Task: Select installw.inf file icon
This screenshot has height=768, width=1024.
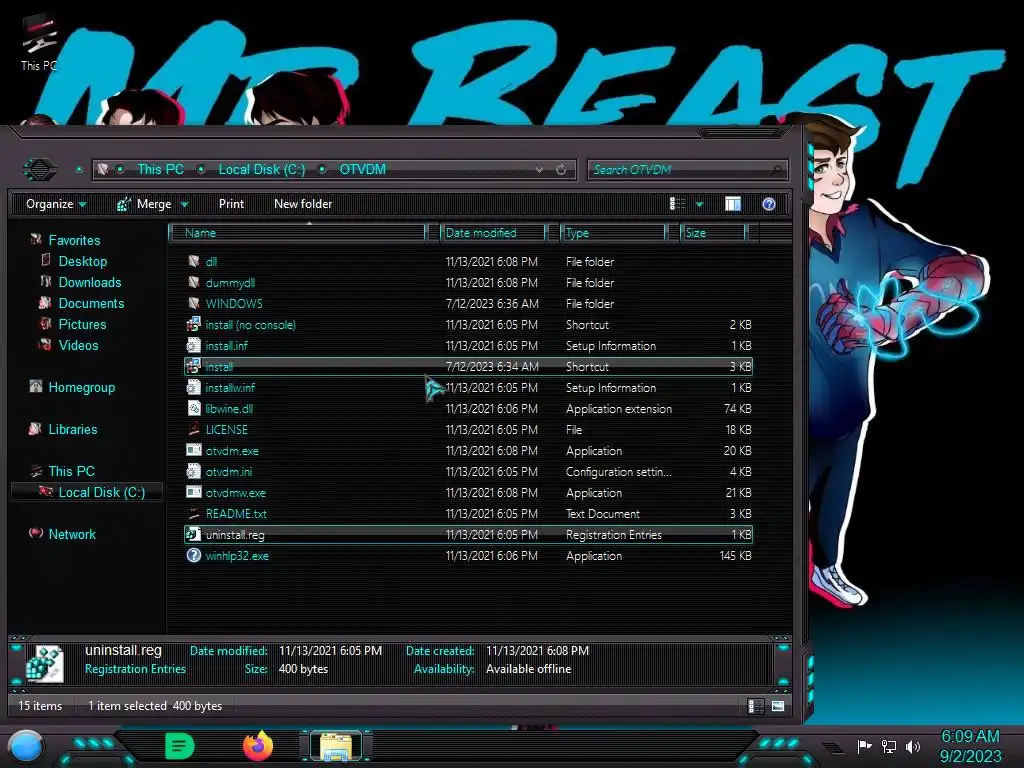Action: [x=193, y=387]
